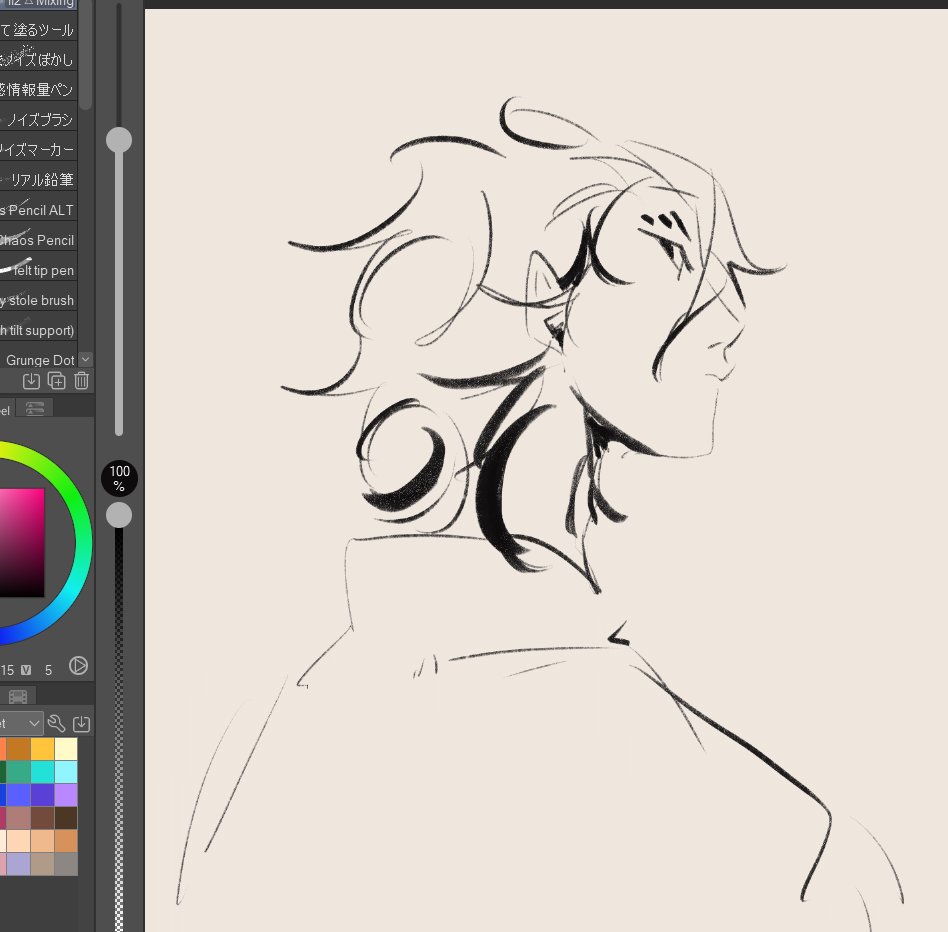Choose the turquoise swatch

(x=42, y=772)
